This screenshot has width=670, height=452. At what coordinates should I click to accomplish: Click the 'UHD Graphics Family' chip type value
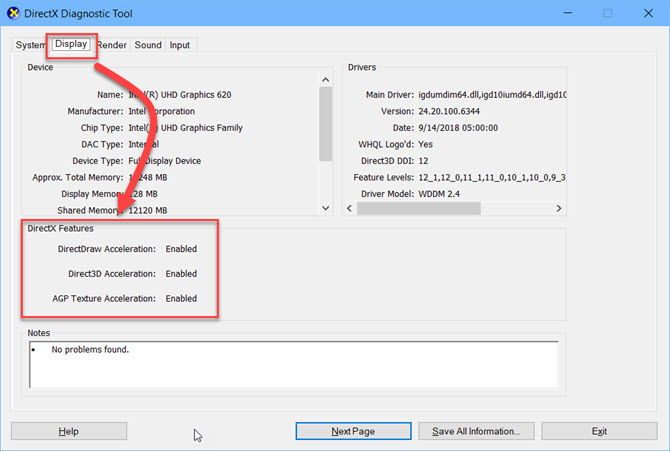202,128
